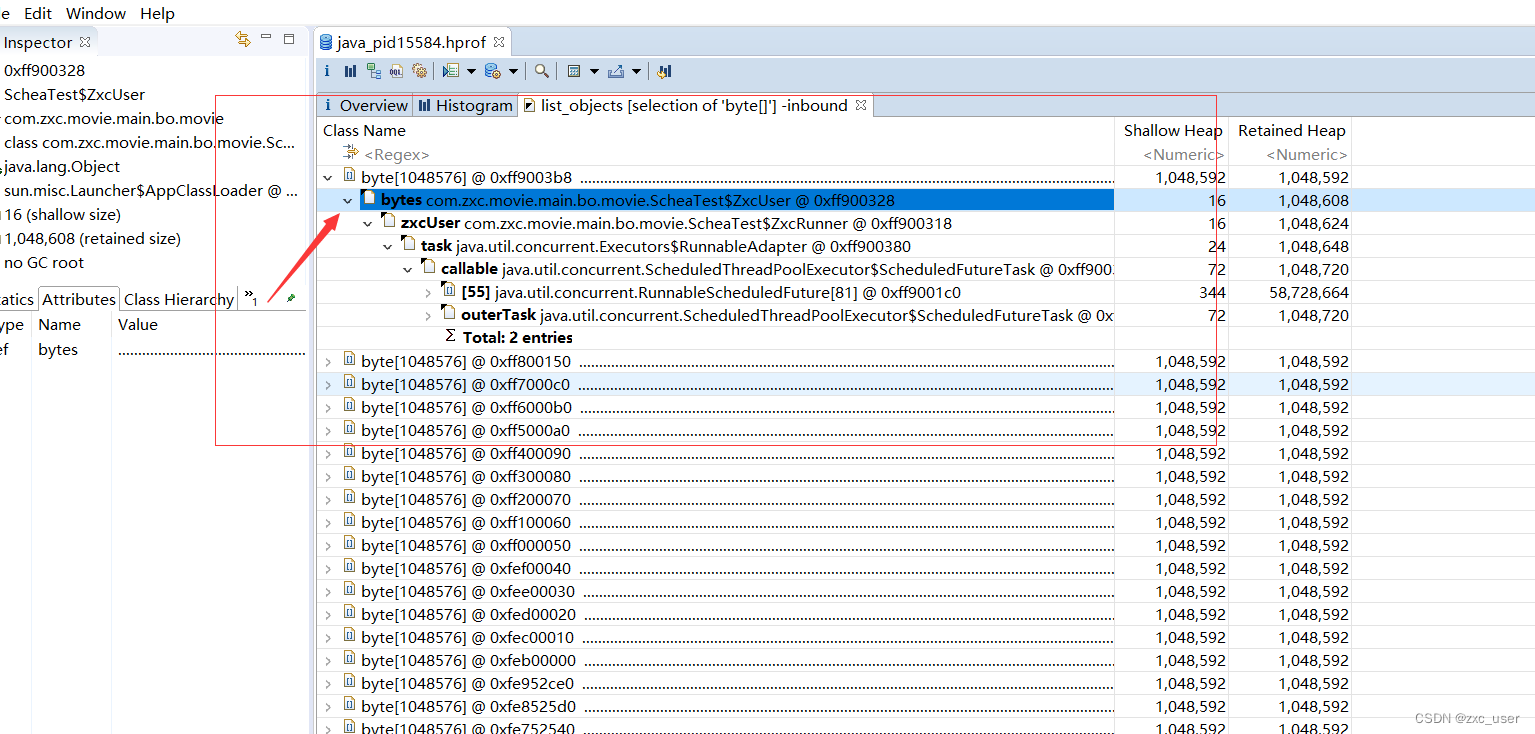The image size is (1535, 734).
Task: Open the Query Browser database icon
Action: coord(492,71)
